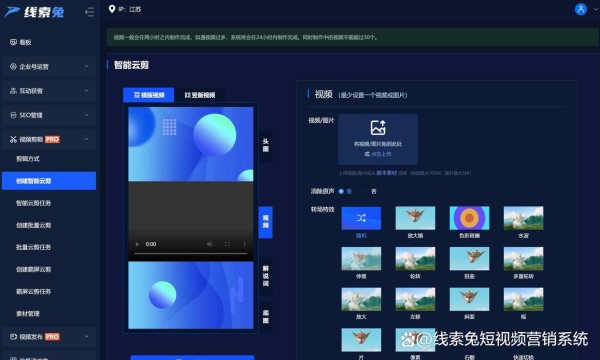Choose the 色彩斑斓 transition thumbnail
600x360 pixels.
(x=469, y=218)
